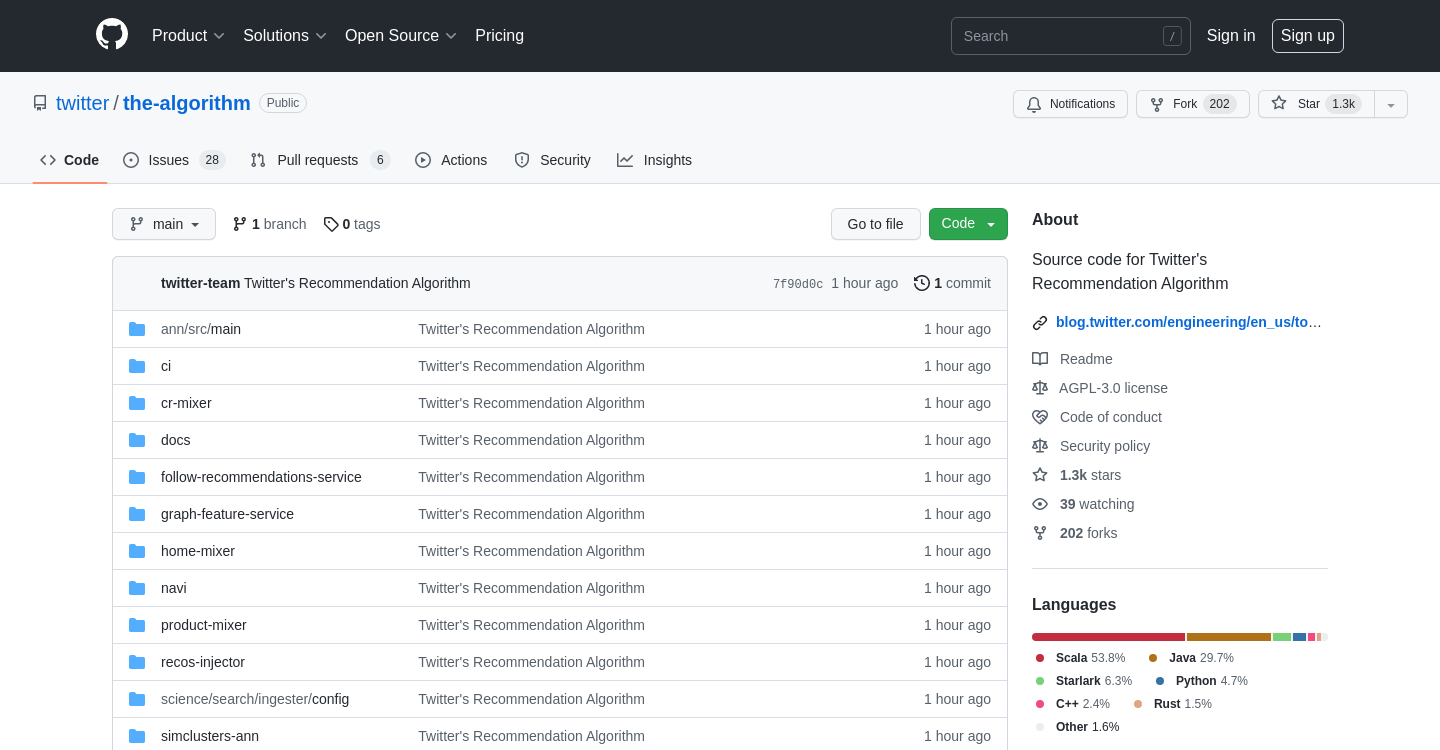The height and width of the screenshot is (750, 1440).
Task: Click the Readme book icon
Action: pyautogui.click(x=1040, y=359)
